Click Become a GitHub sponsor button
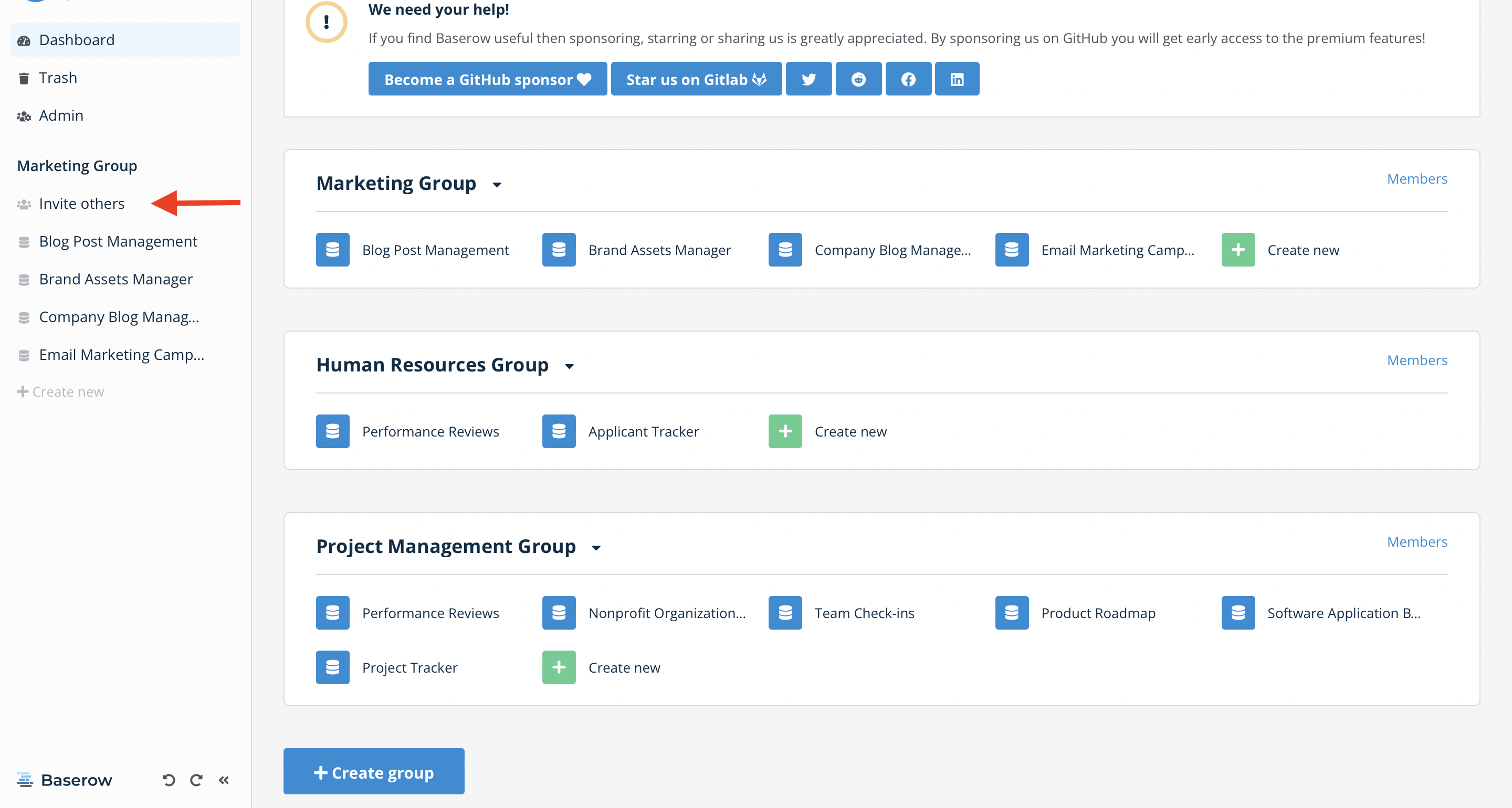 pos(487,79)
